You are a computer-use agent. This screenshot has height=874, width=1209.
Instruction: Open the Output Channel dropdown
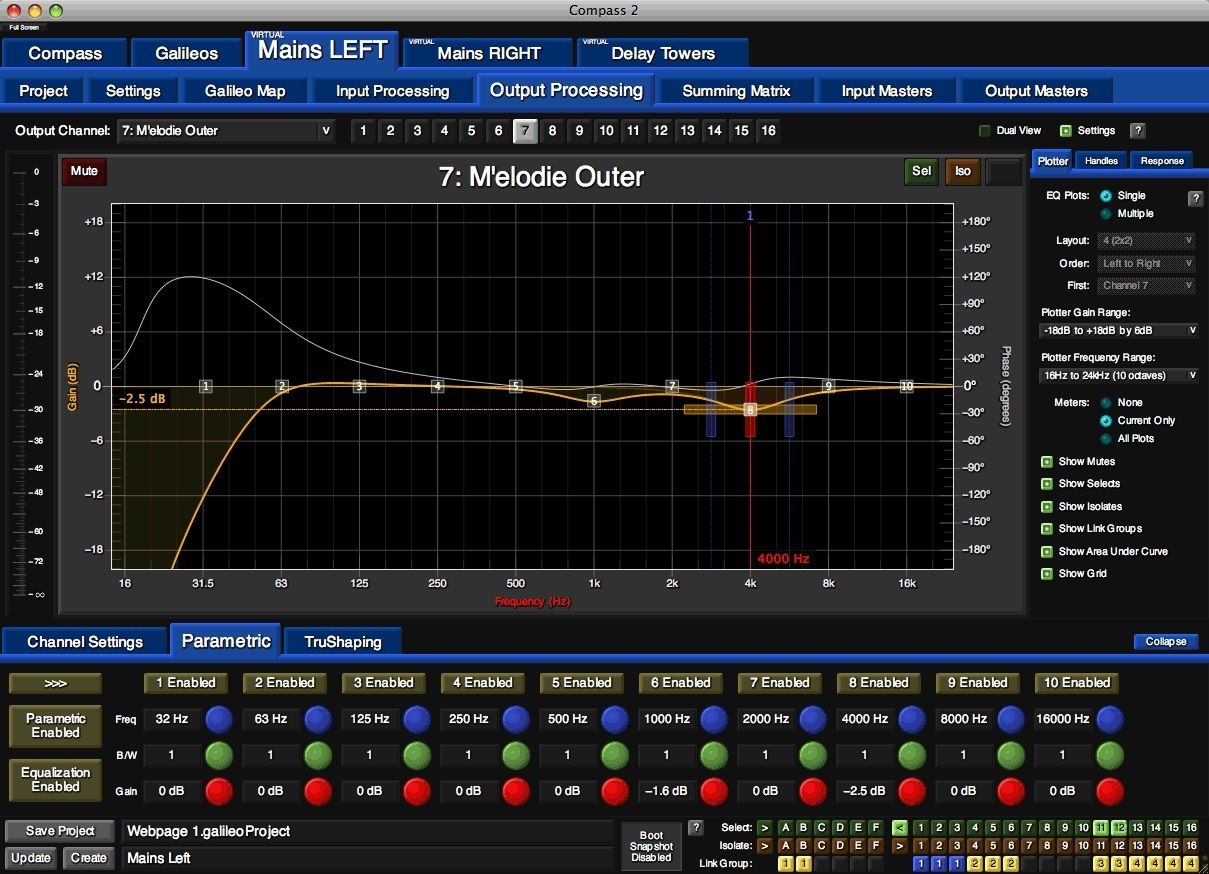coord(225,131)
